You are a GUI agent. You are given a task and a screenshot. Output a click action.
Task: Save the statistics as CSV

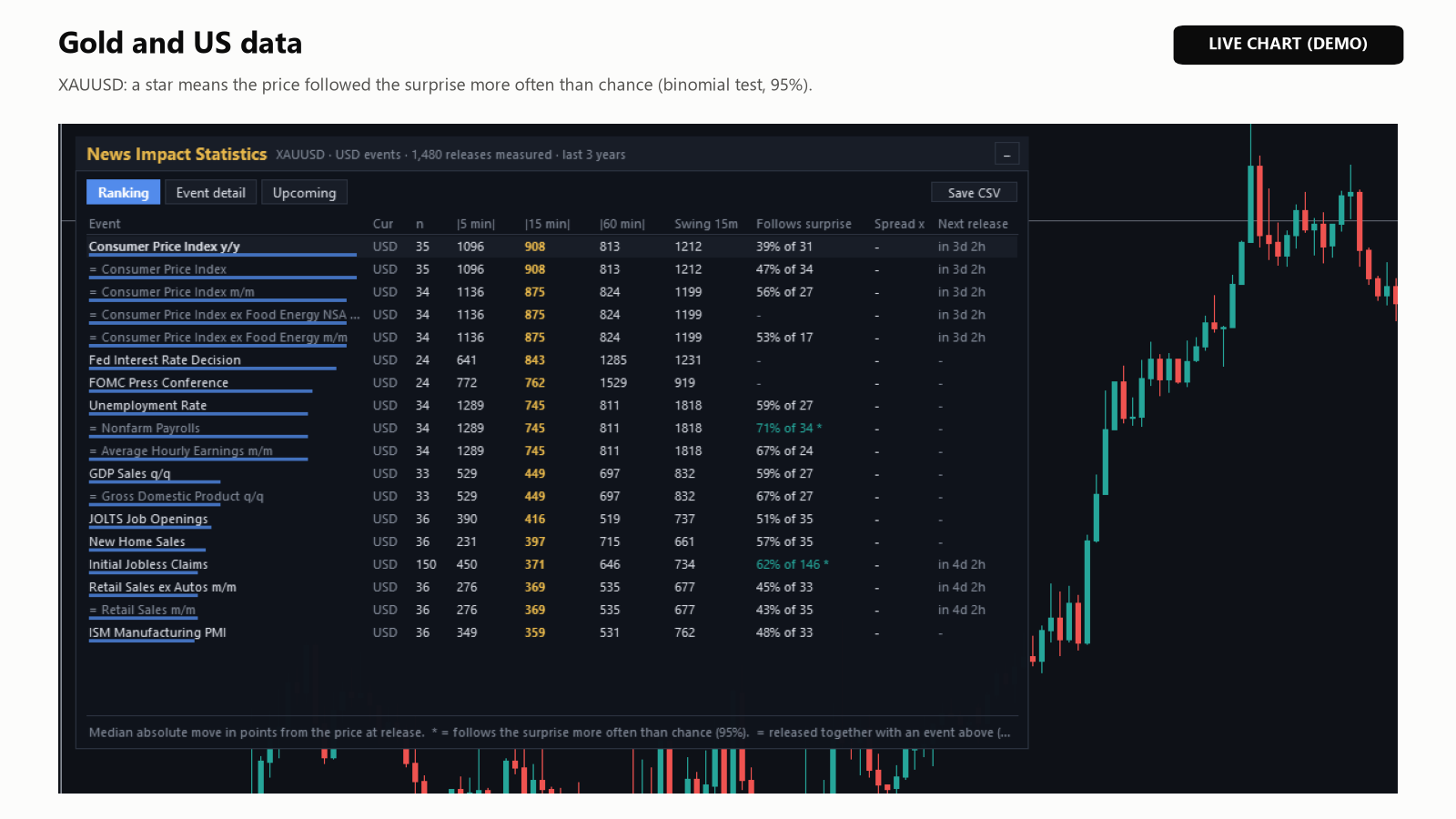tap(974, 193)
